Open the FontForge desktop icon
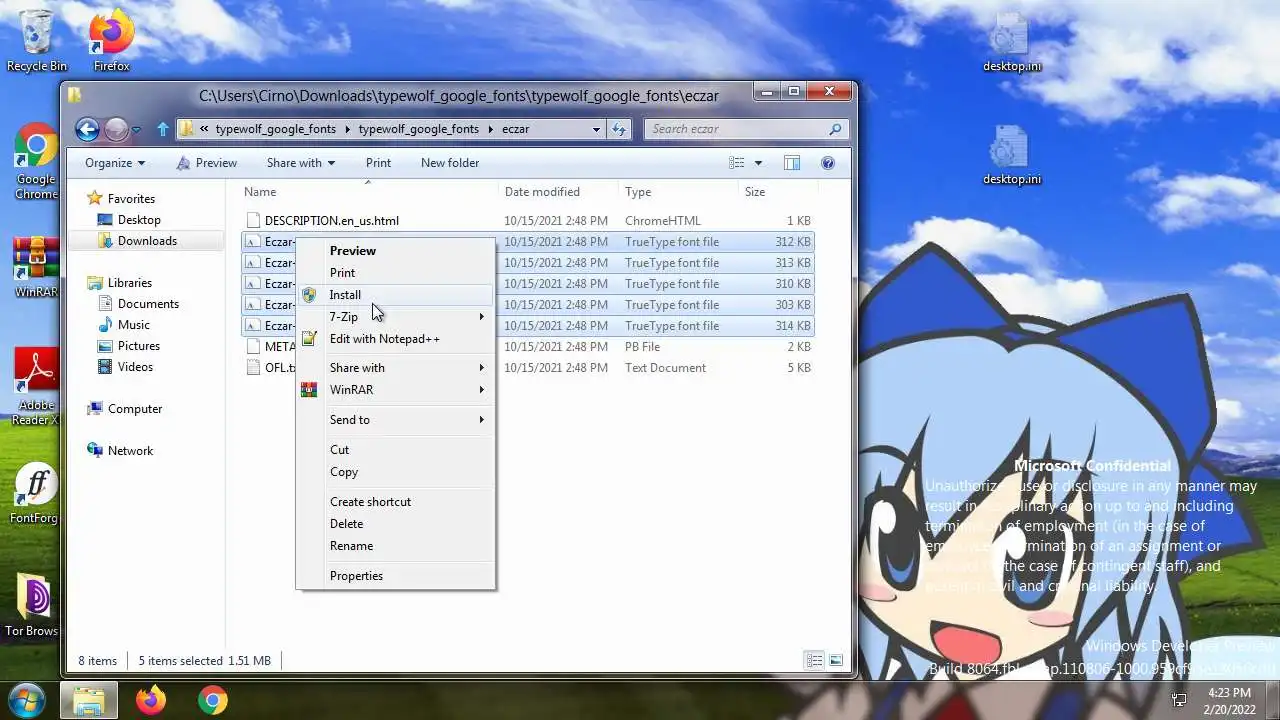1280x720 pixels. (35, 494)
